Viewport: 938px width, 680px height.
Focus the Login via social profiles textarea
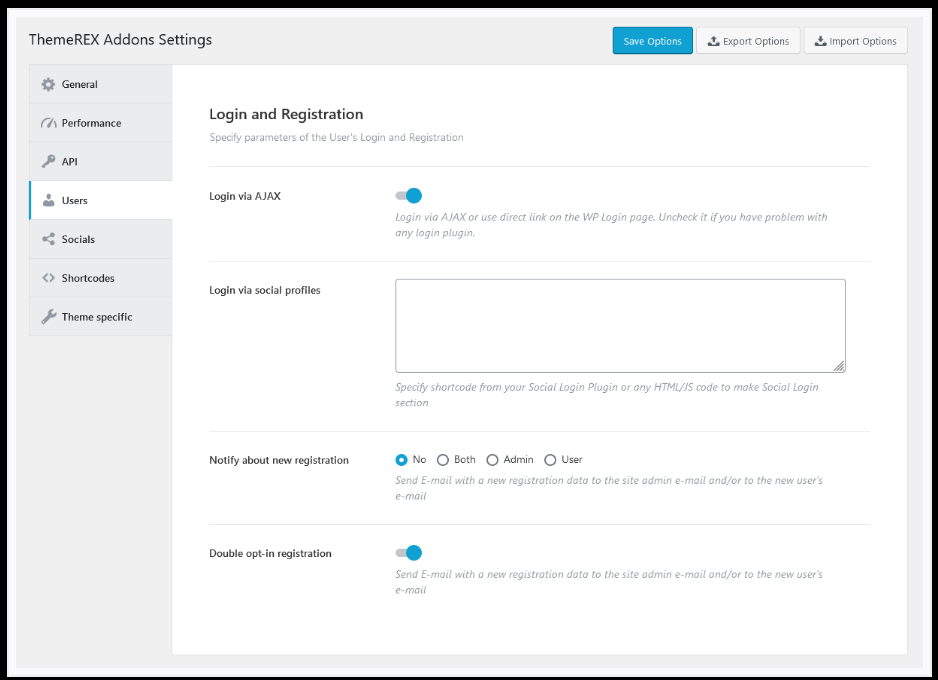620,326
